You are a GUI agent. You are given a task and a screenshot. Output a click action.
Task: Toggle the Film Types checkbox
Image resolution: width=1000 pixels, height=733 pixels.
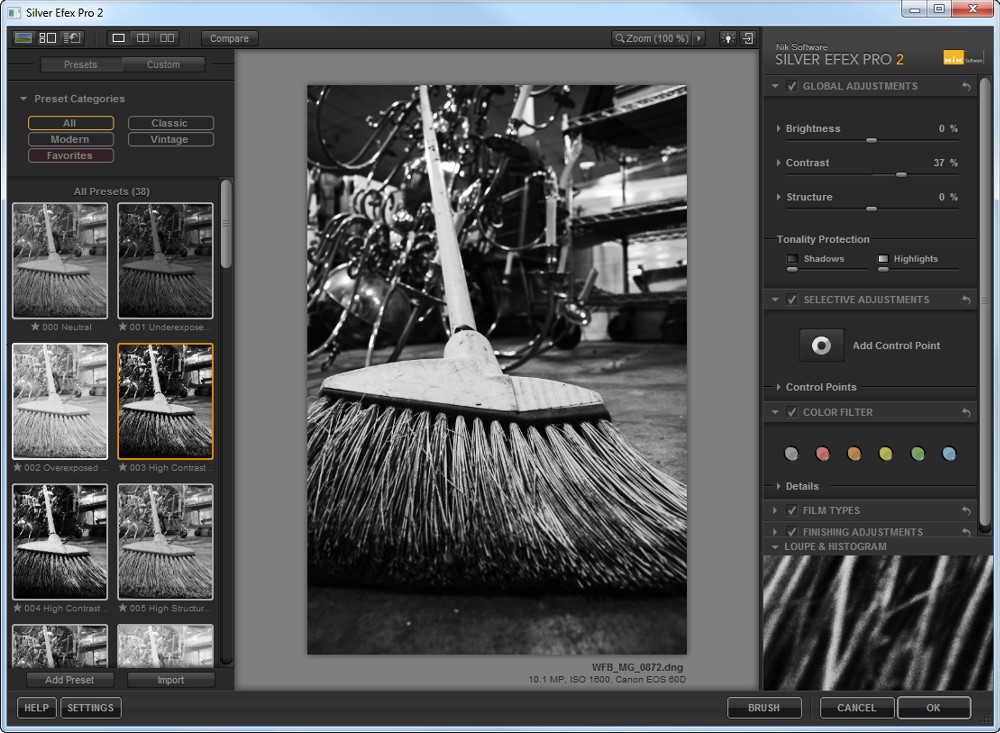[x=791, y=510]
